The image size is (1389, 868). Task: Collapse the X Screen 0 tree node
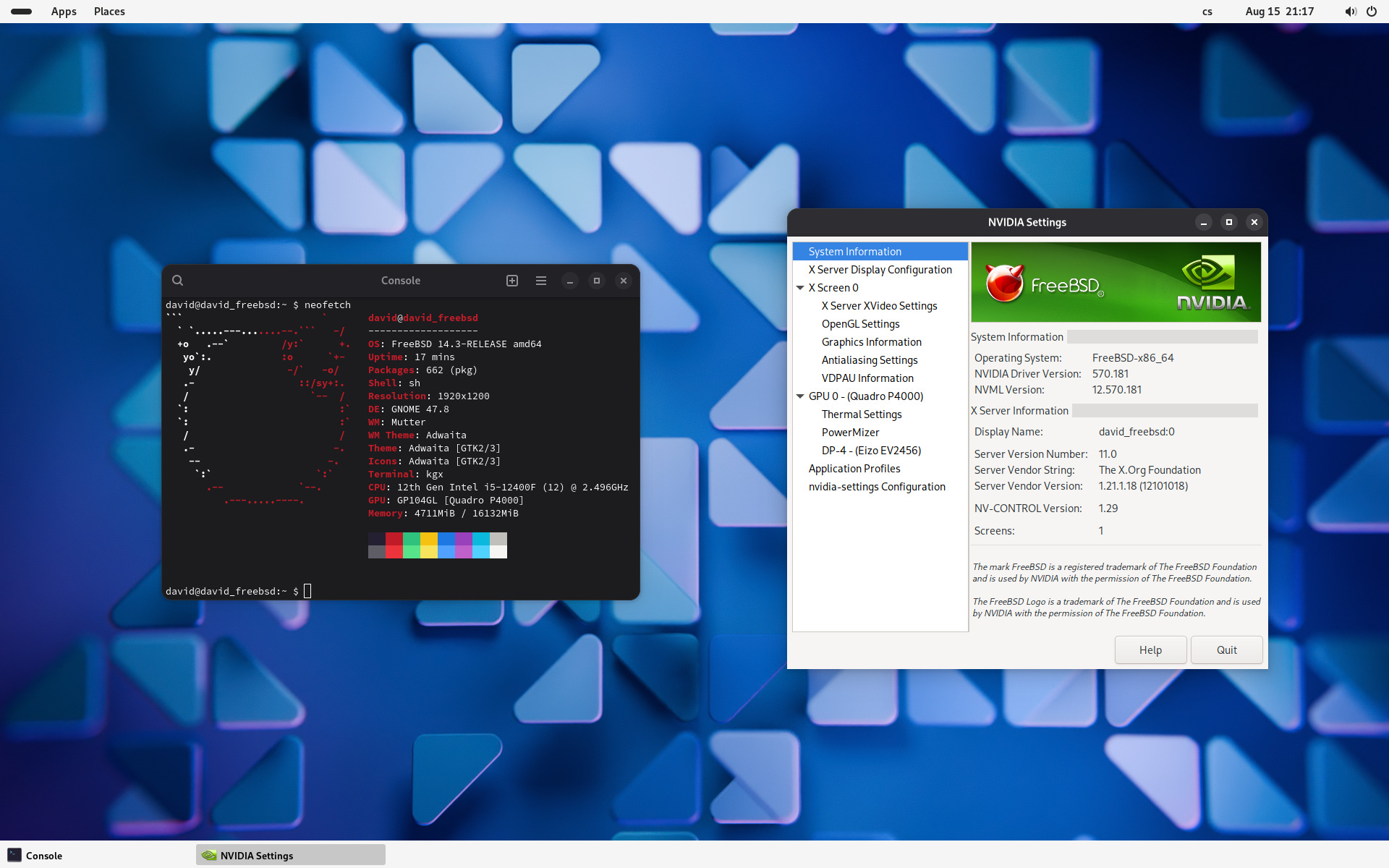click(800, 288)
